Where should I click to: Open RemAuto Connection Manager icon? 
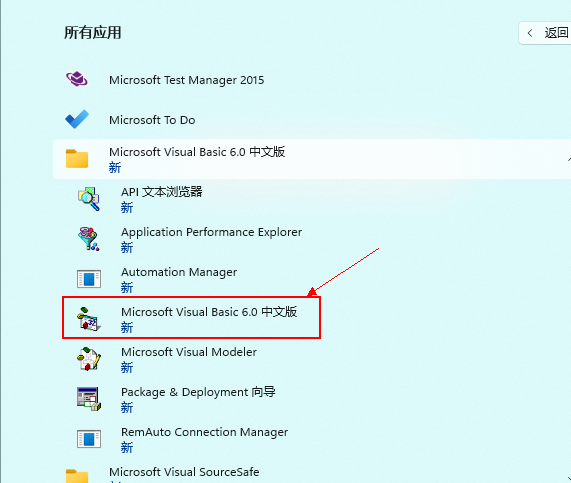89,439
